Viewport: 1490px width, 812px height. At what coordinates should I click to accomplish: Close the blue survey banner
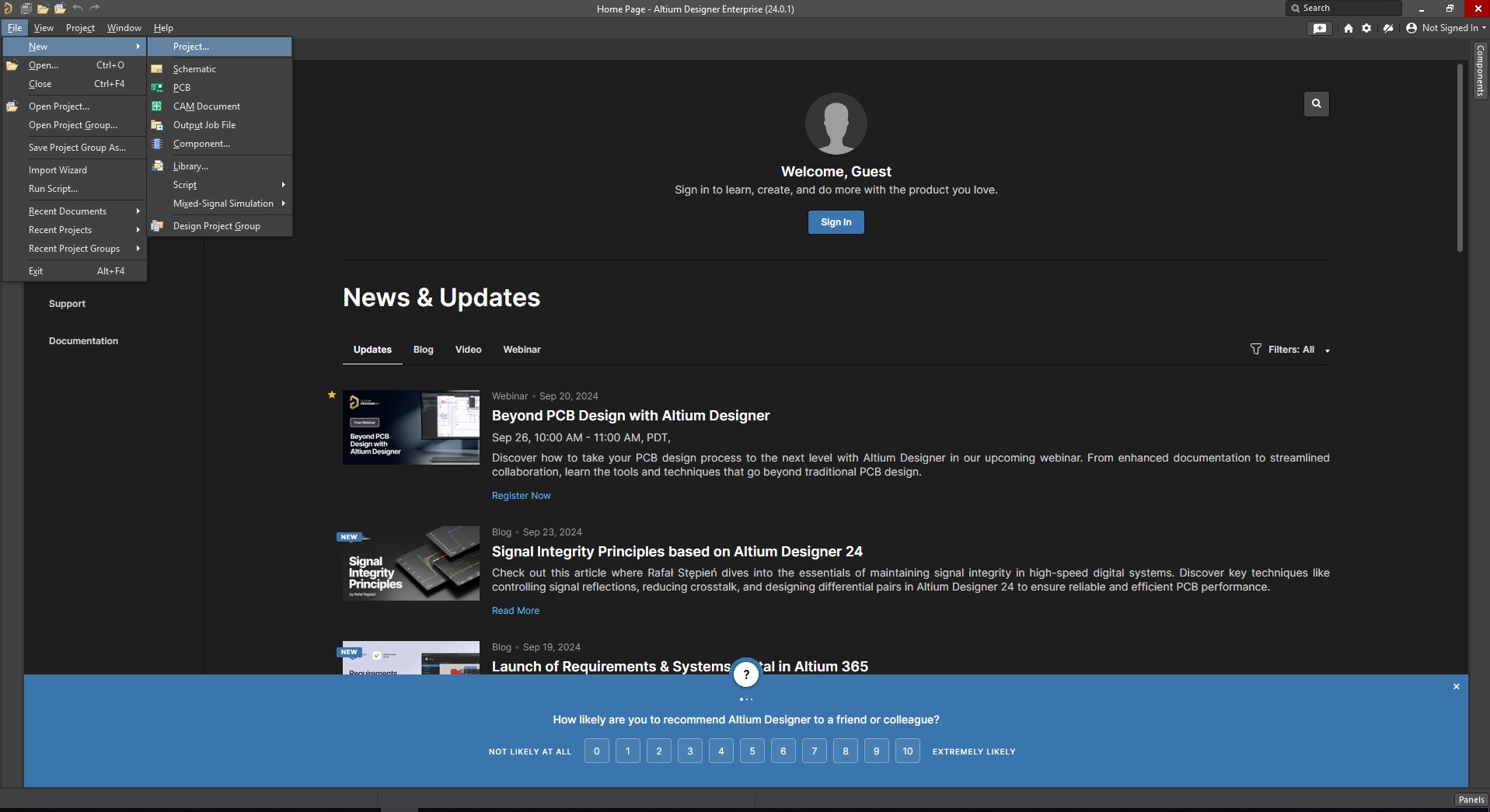point(1457,687)
